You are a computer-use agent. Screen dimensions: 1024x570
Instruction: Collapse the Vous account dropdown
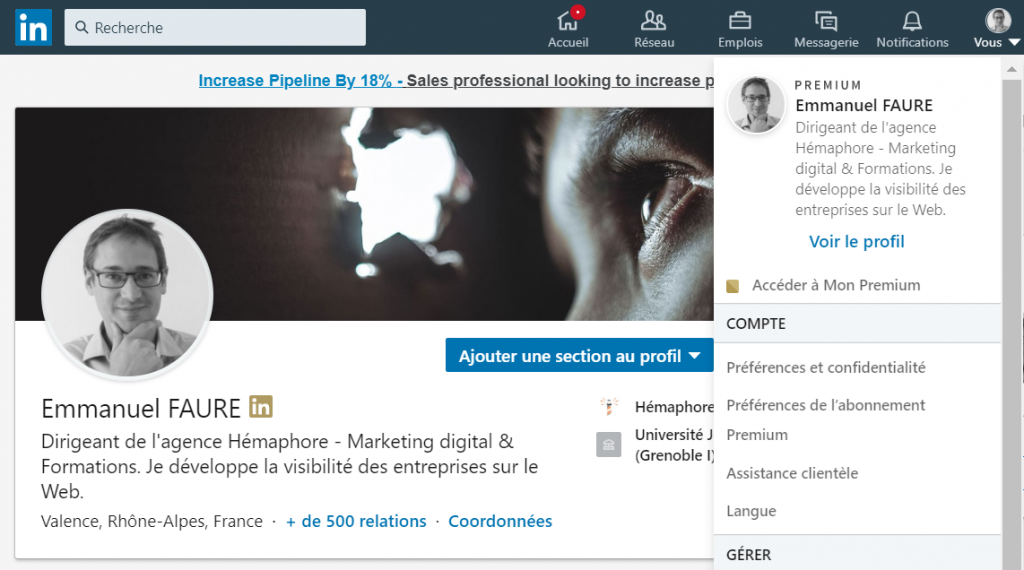pyautogui.click(x=997, y=28)
